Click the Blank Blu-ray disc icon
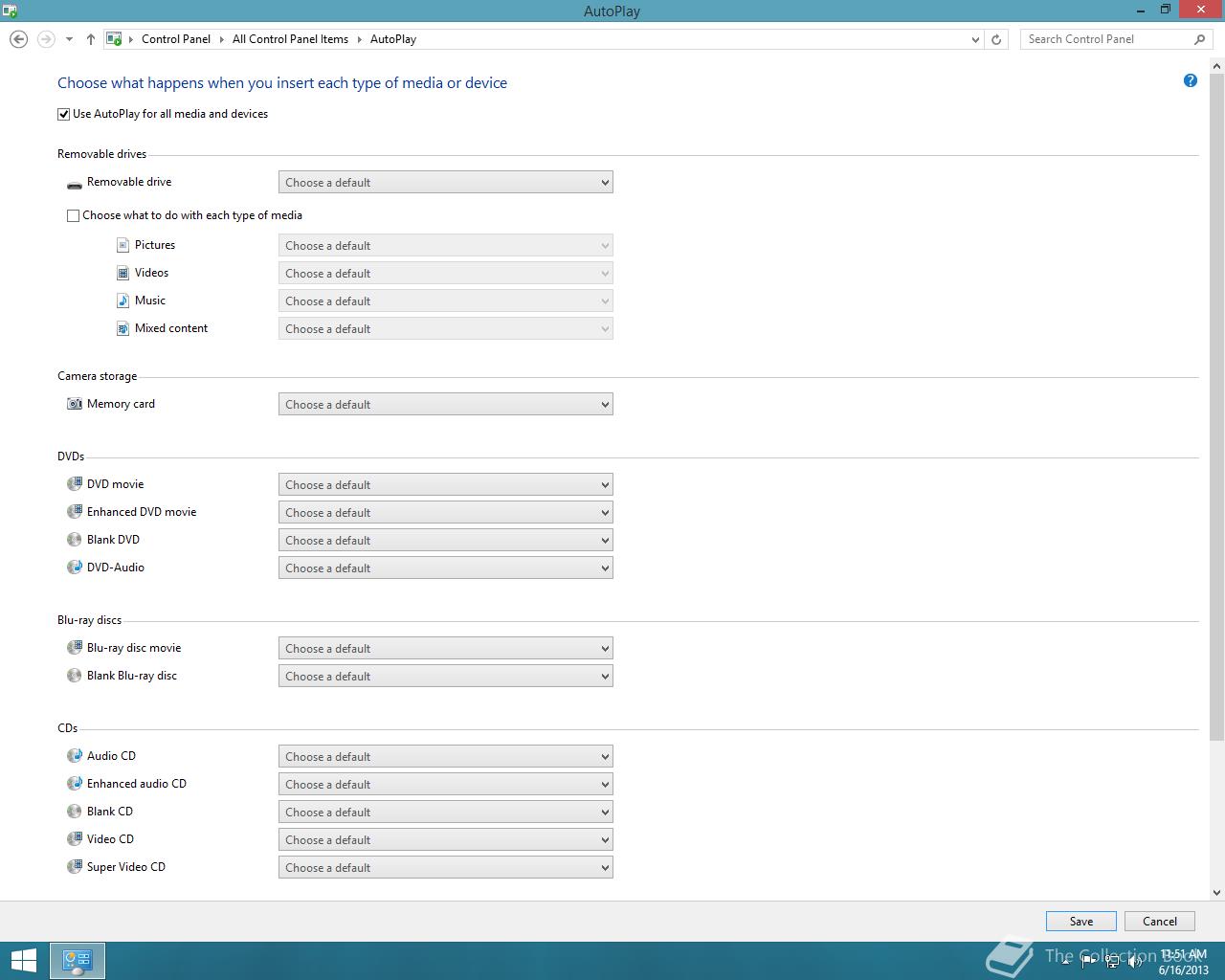 point(75,676)
